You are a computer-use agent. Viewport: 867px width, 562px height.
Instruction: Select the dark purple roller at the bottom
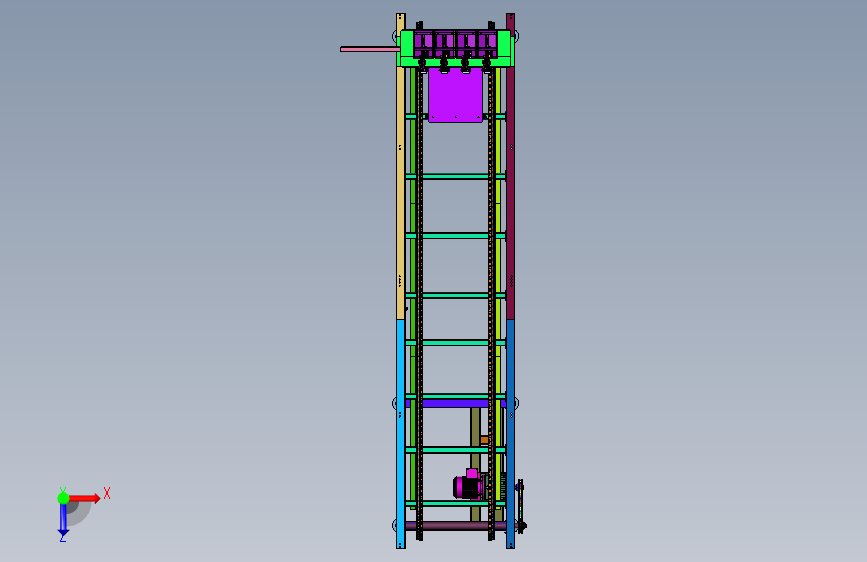point(455,525)
